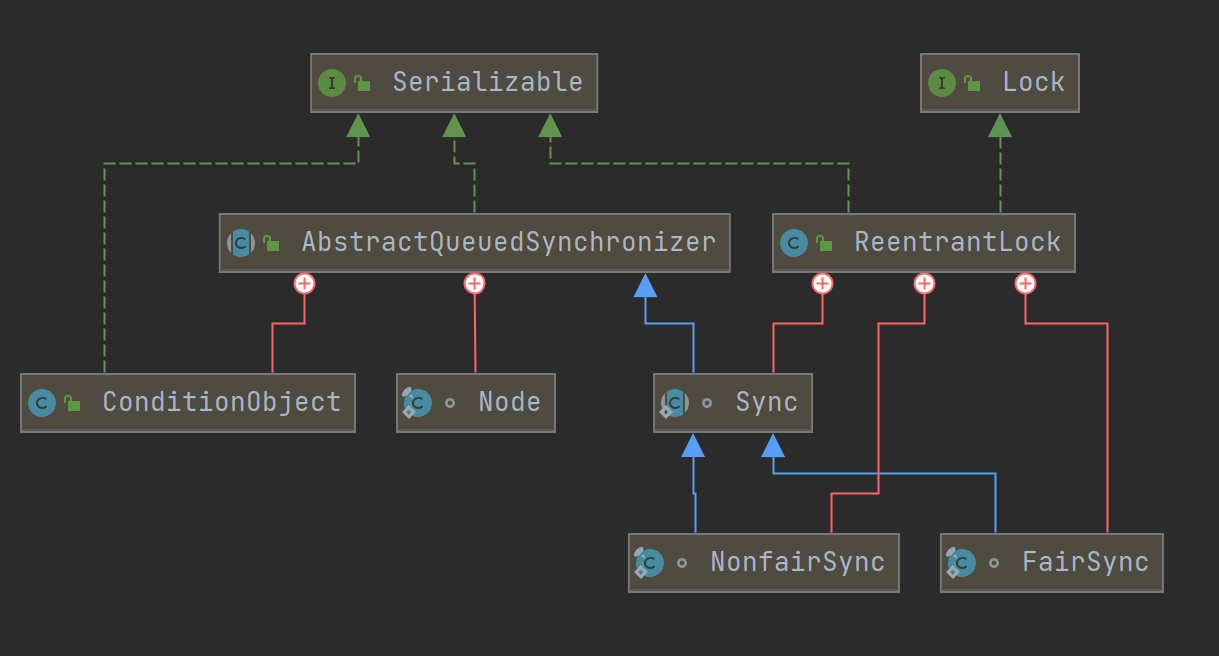
Task: Click the abstract class icon of AbstractQueuedSynchronizer
Action: (242, 243)
